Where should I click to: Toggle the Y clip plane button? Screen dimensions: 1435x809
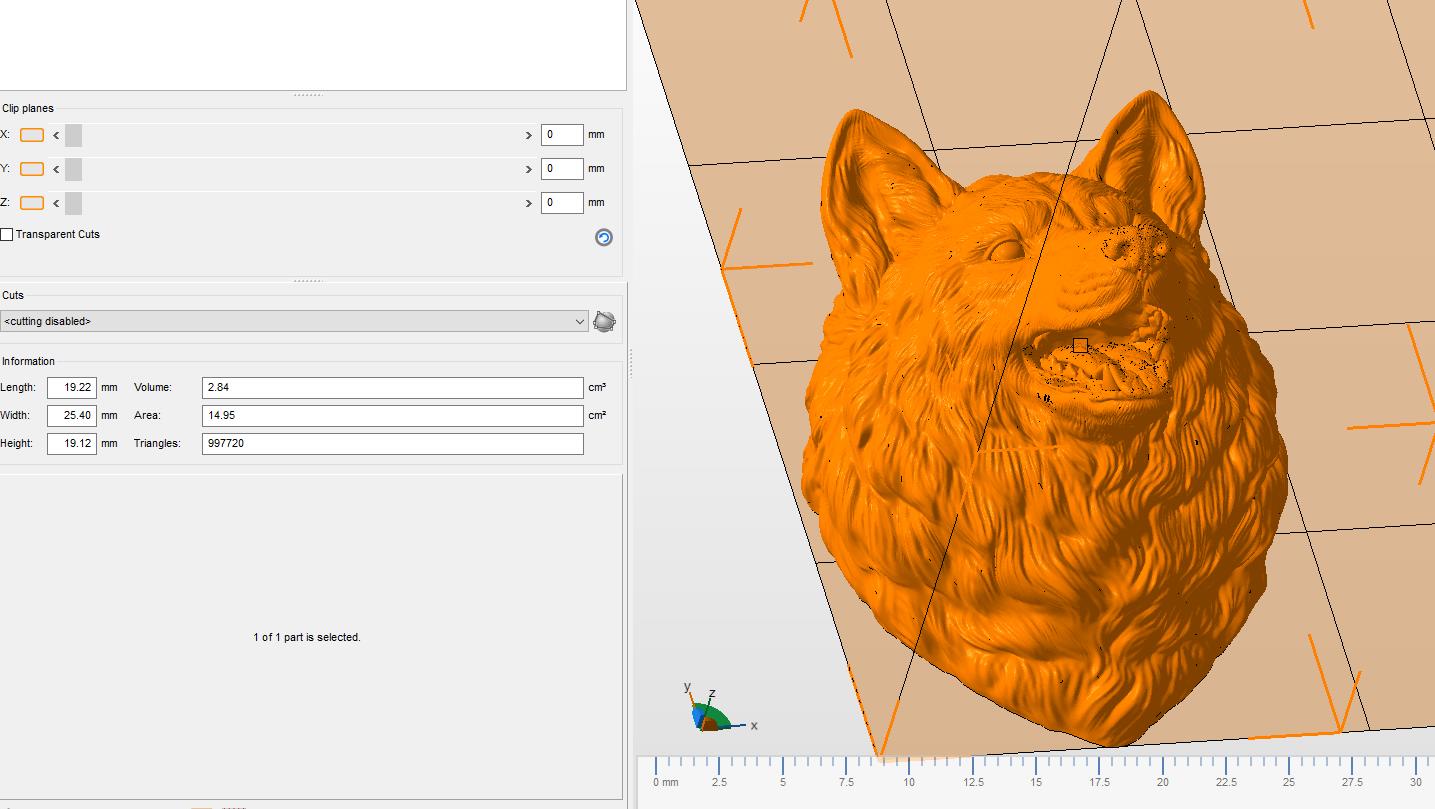pyautogui.click(x=32, y=169)
